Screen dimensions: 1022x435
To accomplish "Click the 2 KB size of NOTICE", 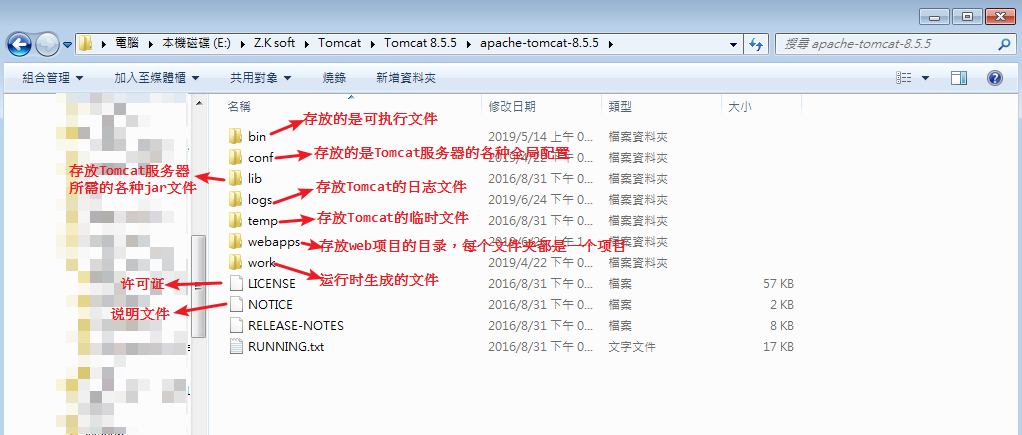I will [x=781, y=305].
